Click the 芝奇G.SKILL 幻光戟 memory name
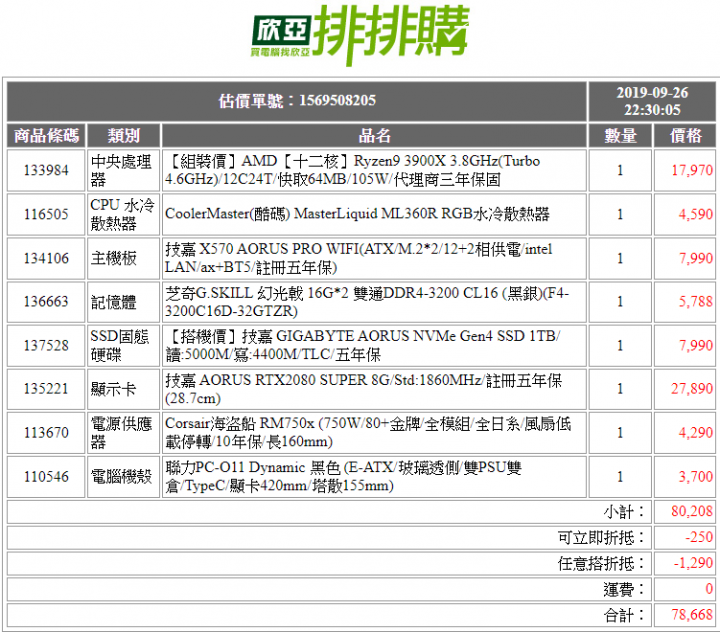 [367, 302]
